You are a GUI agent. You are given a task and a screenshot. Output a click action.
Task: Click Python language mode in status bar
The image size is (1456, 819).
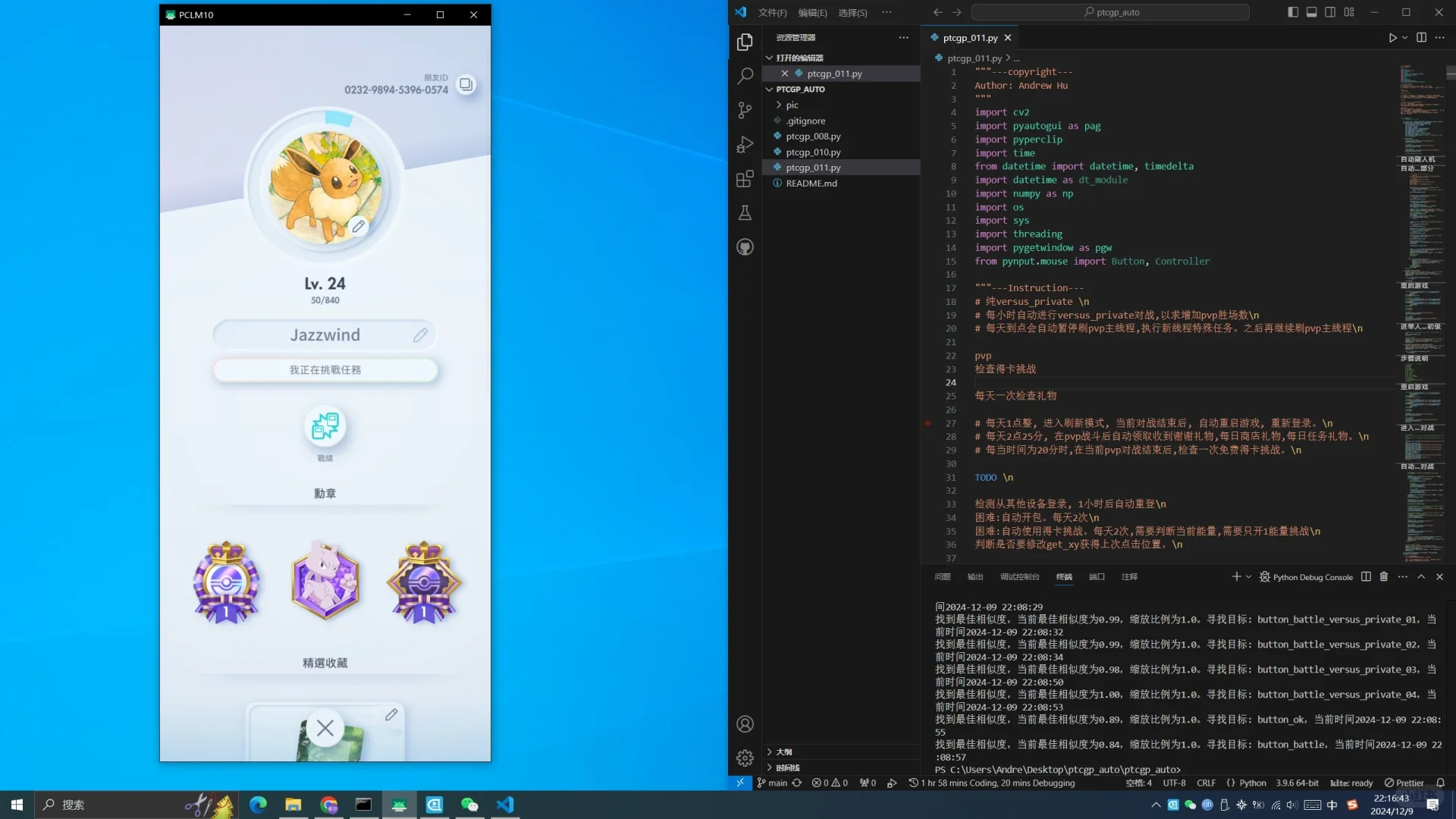(1252, 783)
